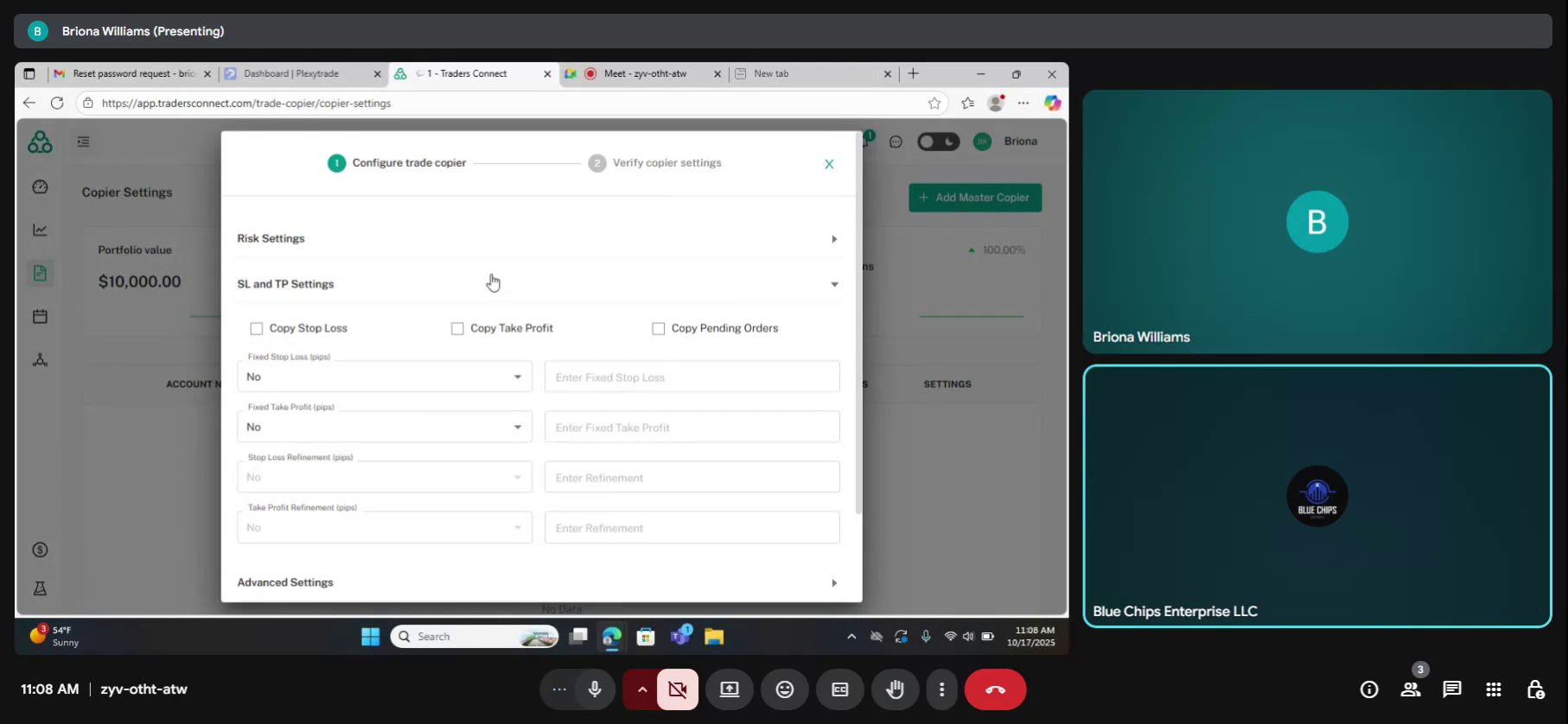This screenshot has width=1568, height=724.
Task: Turn on the camera in Meet
Action: (x=678, y=689)
